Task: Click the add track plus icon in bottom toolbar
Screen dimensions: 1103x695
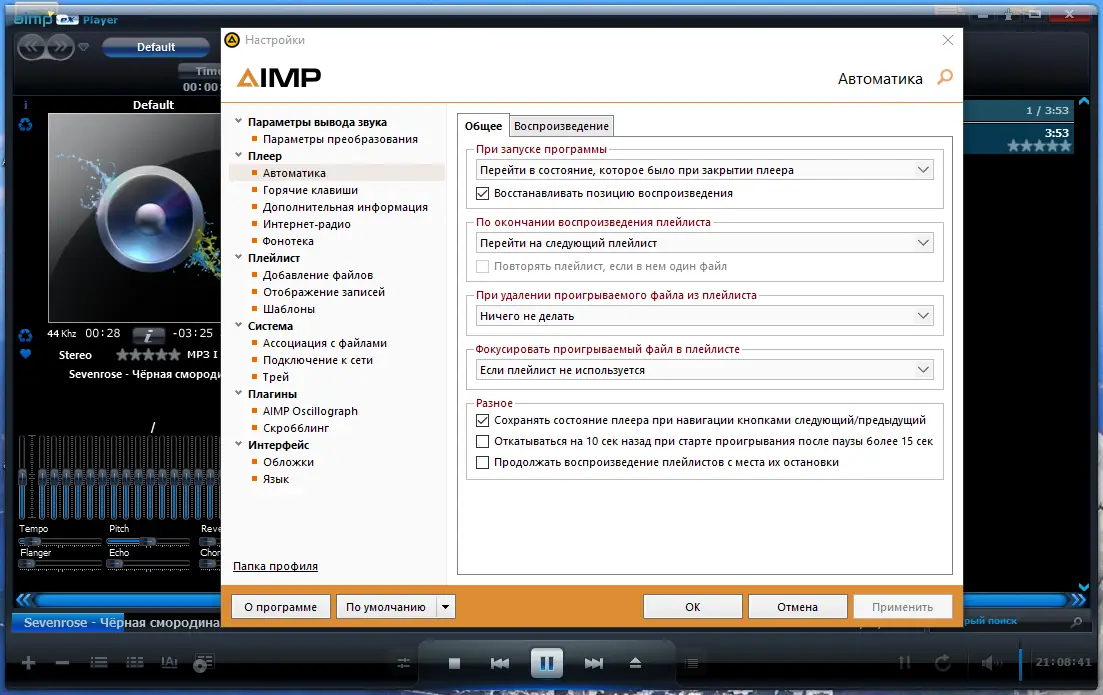Action: (x=28, y=662)
